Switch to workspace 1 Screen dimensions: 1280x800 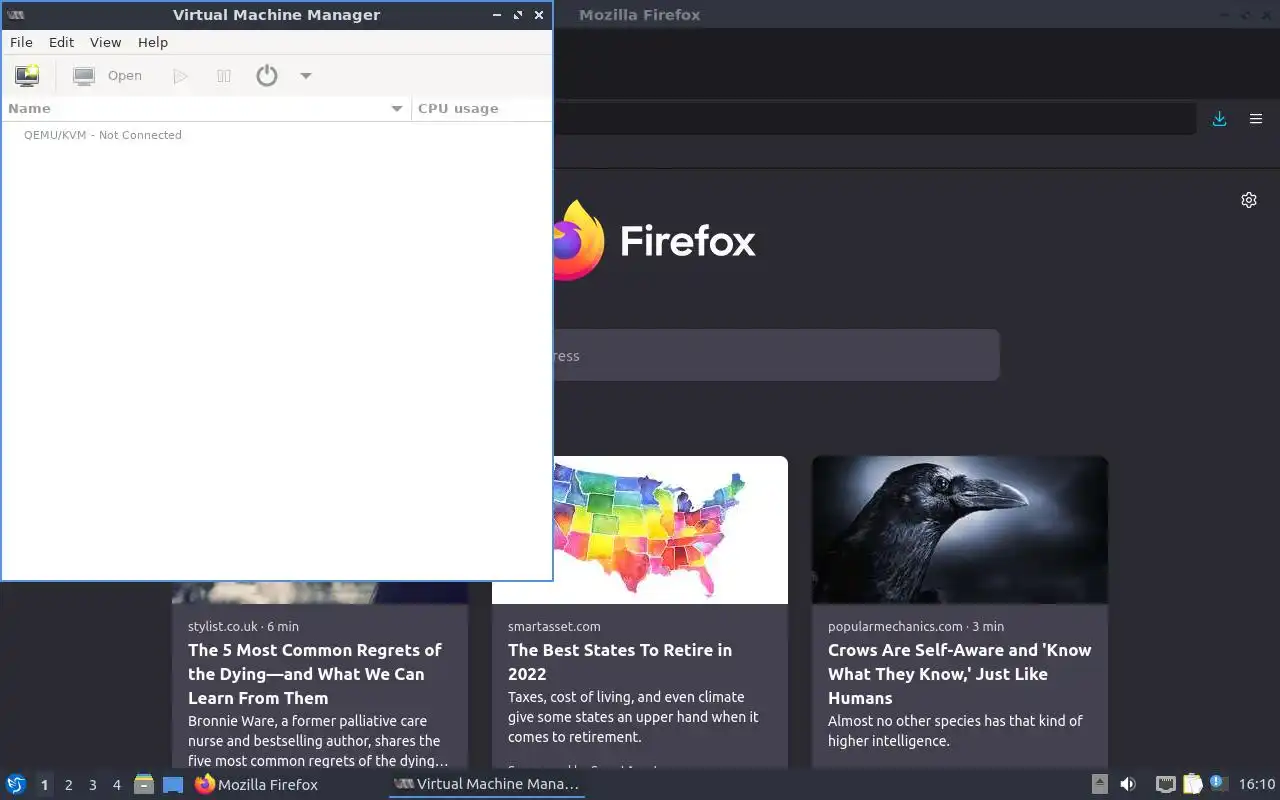[44, 785]
